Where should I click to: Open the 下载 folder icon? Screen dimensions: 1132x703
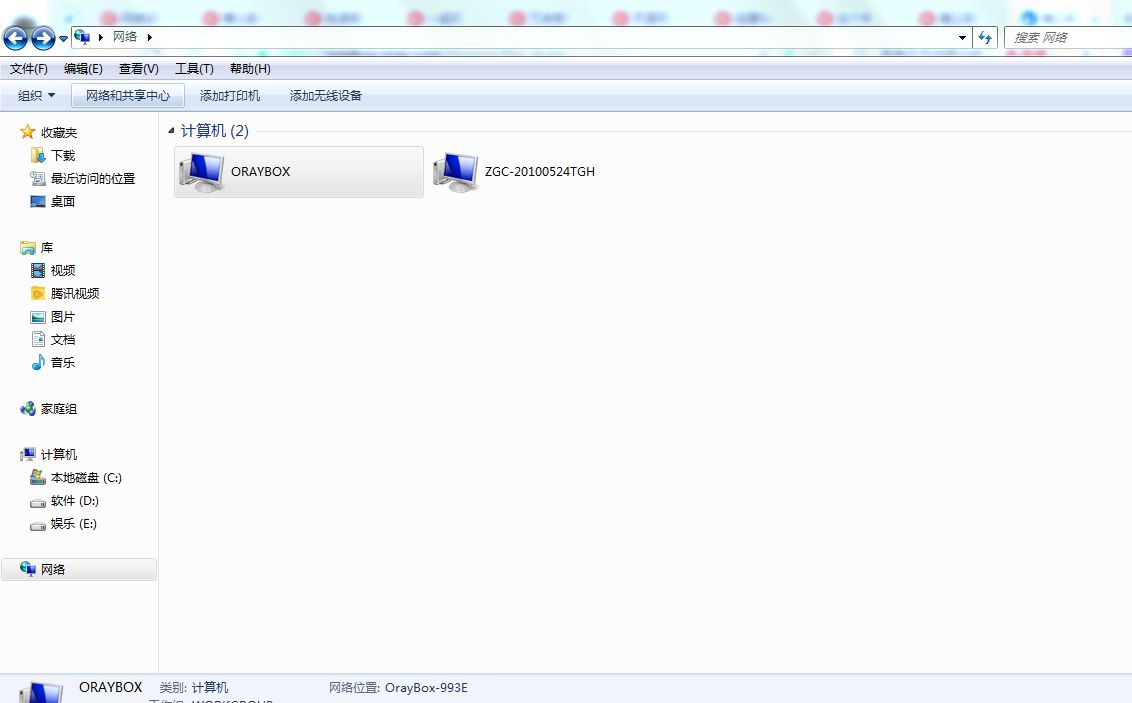tap(38, 155)
